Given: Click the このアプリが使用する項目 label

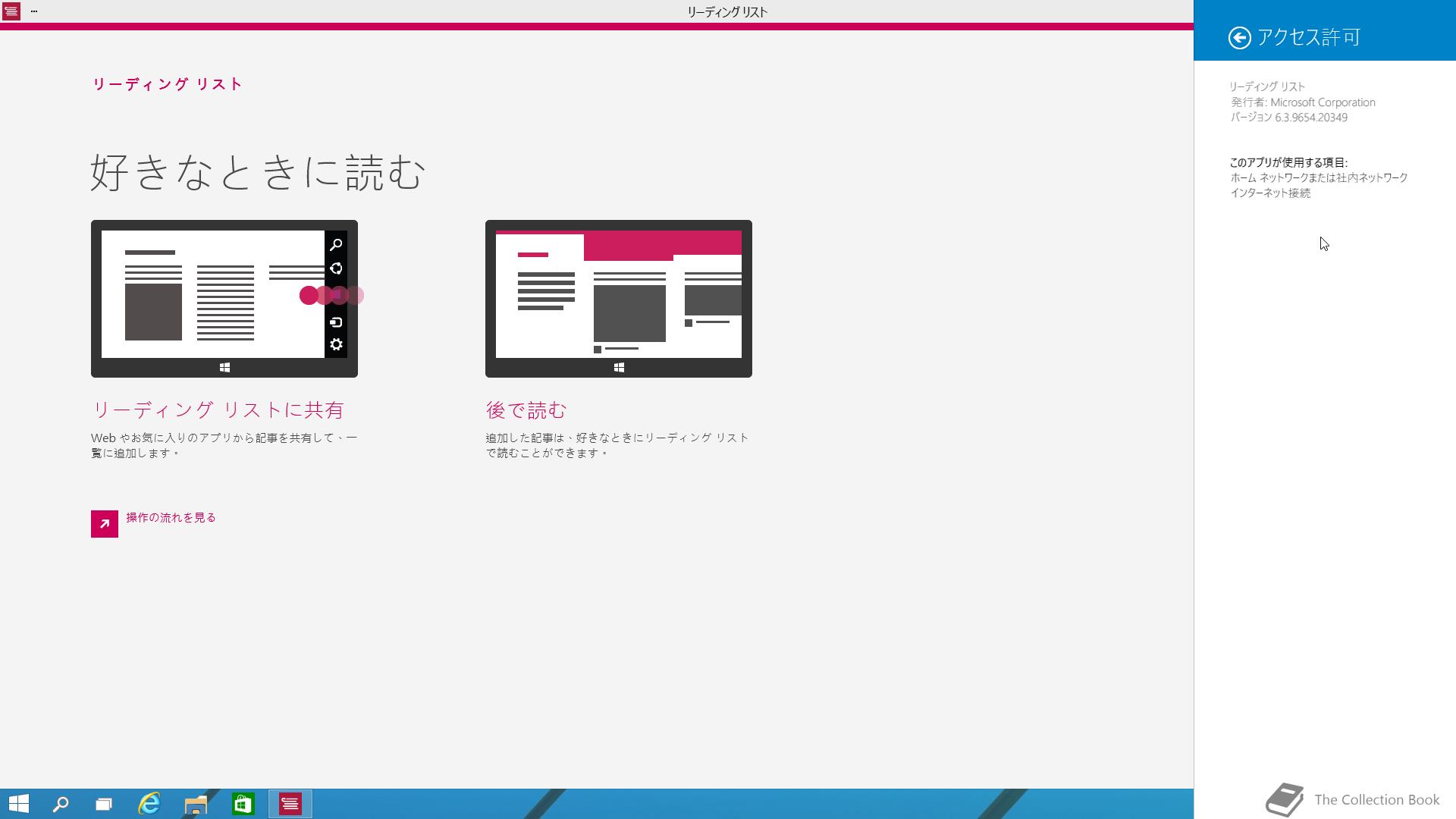Looking at the screenshot, I should (1288, 162).
